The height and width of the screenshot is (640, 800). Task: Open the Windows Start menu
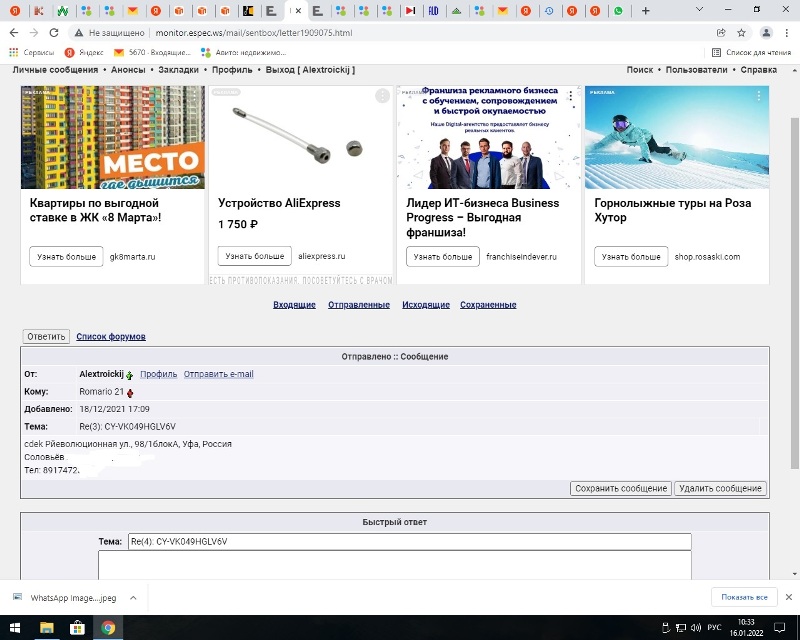coord(13,628)
